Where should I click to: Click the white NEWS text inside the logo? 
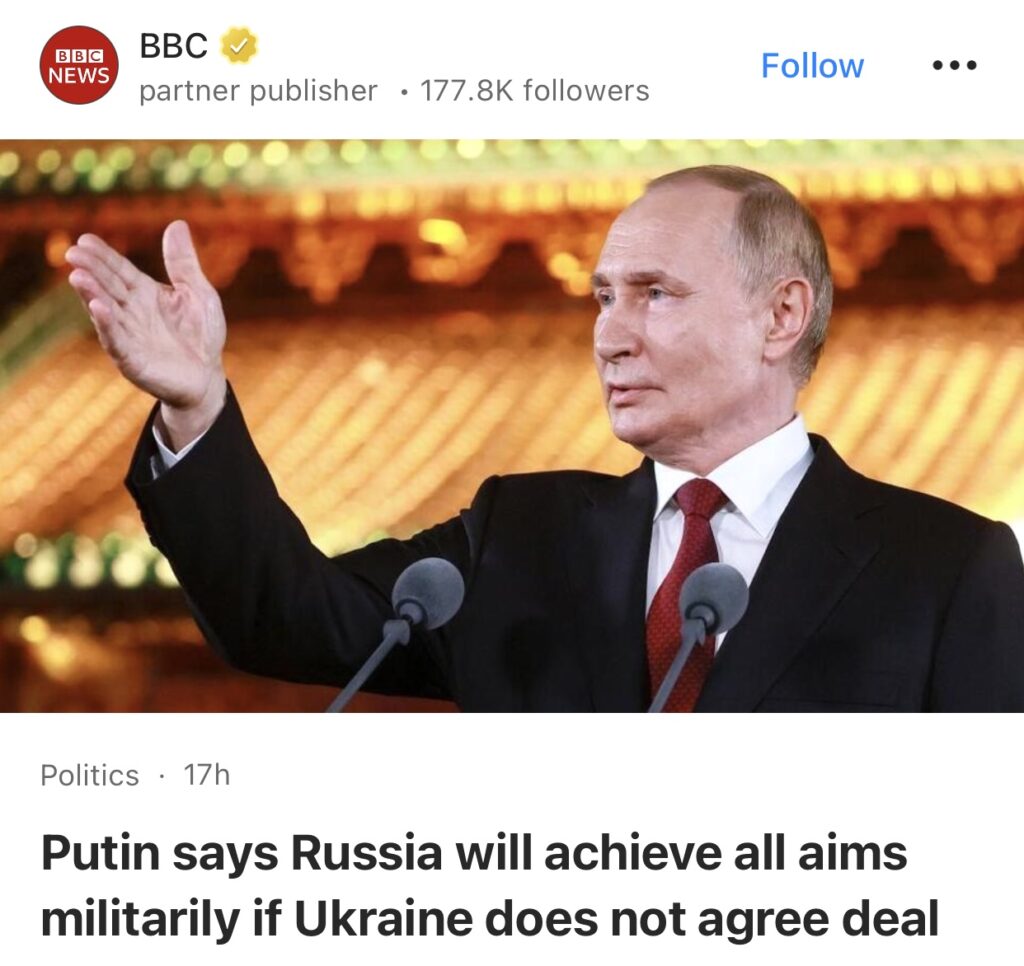coord(79,76)
